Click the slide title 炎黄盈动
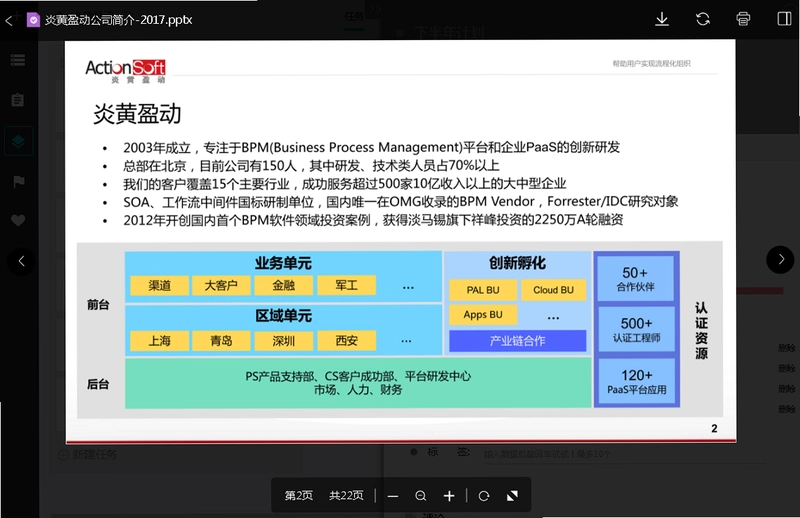This screenshot has height=518, width=800. 137,114
